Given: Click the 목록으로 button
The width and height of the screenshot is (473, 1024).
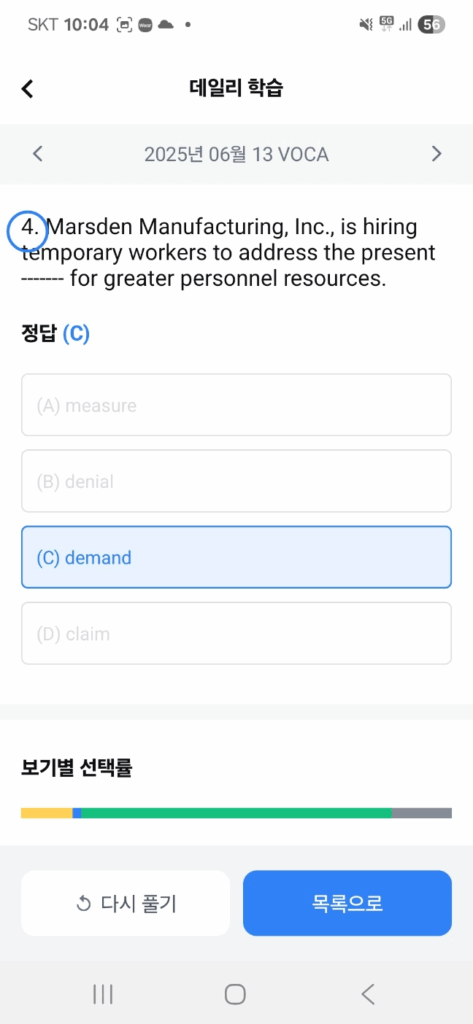Looking at the screenshot, I should [348, 903].
